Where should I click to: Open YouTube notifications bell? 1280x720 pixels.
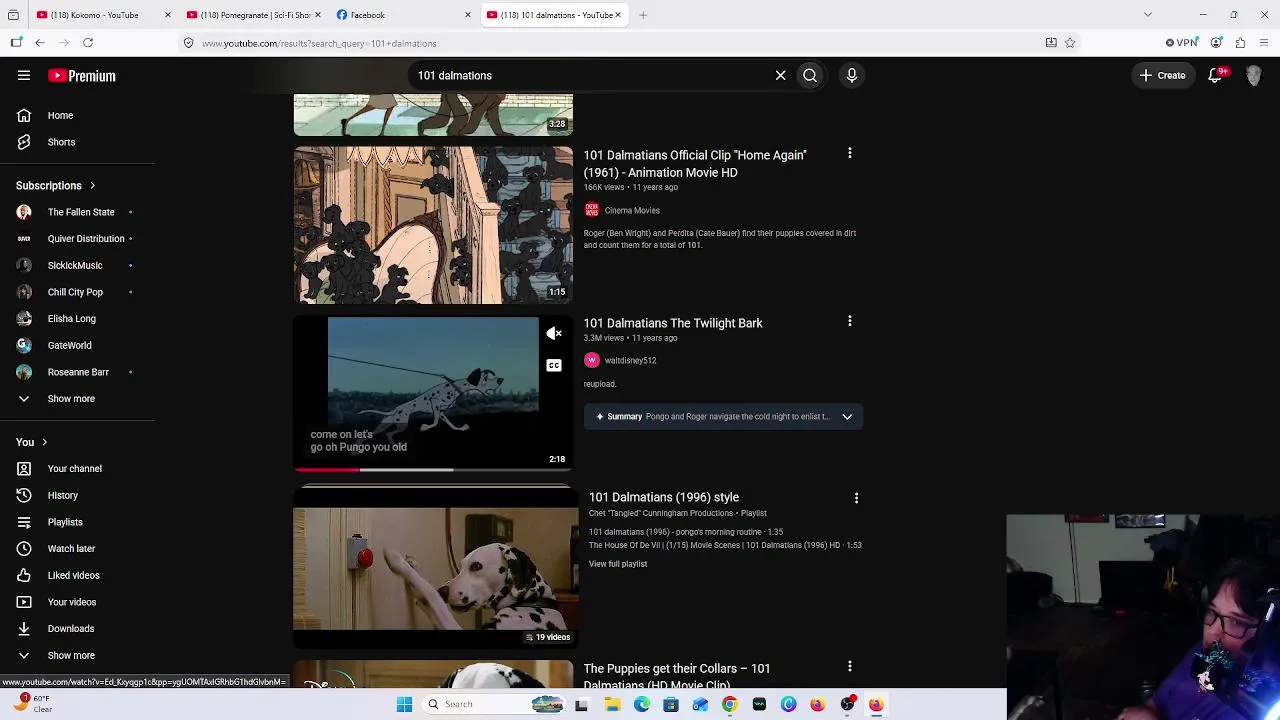1216,75
